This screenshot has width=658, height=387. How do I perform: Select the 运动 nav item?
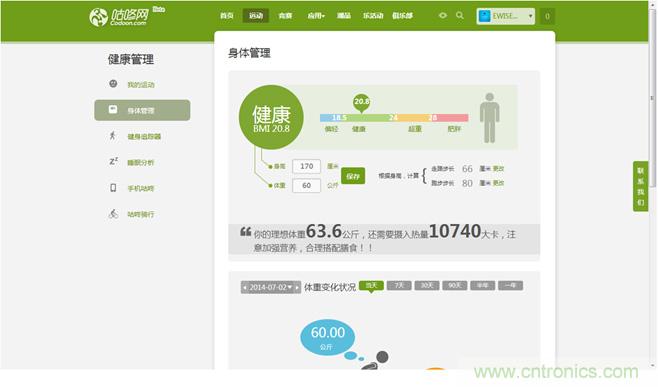point(256,16)
